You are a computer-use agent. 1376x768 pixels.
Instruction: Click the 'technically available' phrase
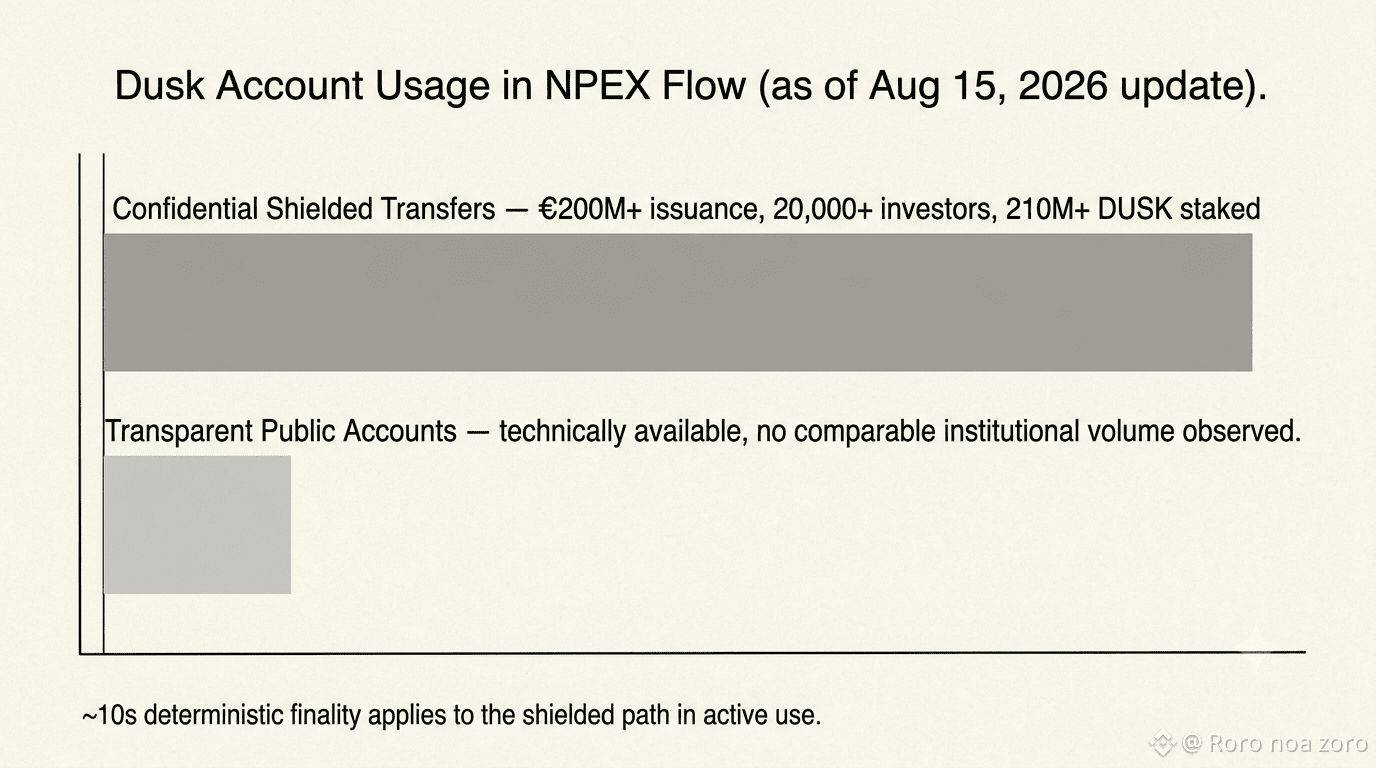[x=620, y=432]
